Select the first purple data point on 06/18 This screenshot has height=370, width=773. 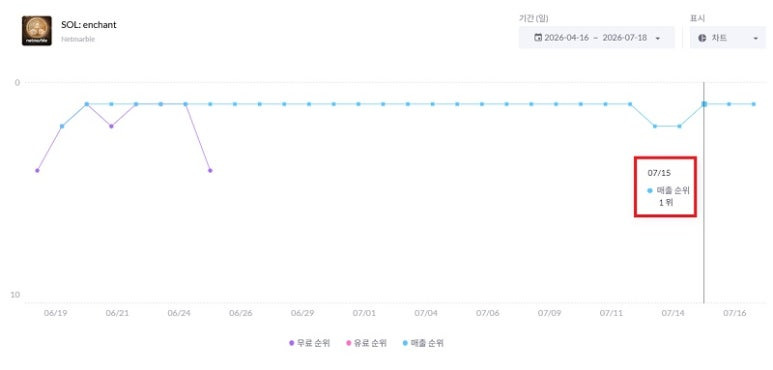point(37,170)
